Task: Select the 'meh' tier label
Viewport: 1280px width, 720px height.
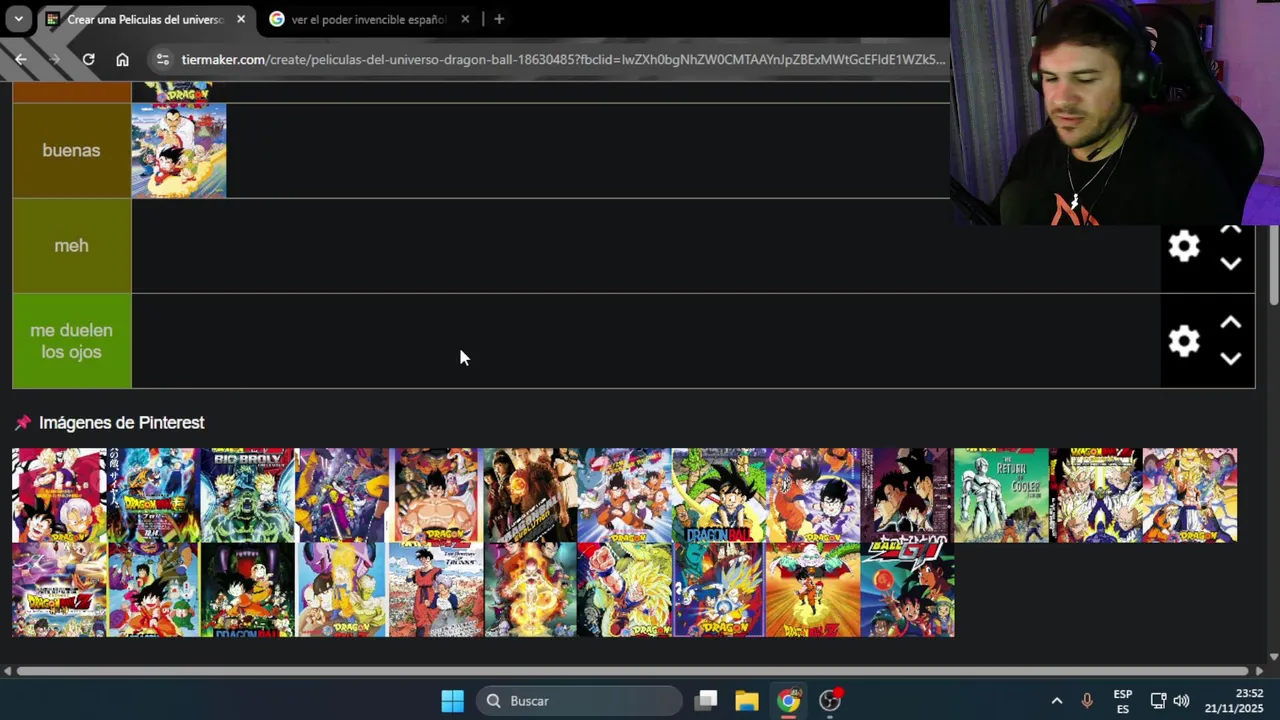Action: (71, 245)
